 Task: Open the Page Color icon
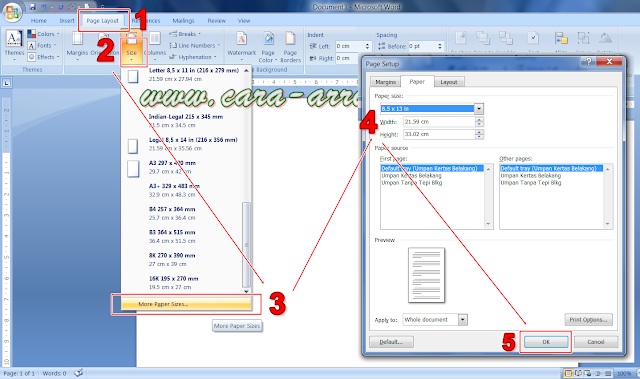point(268,40)
